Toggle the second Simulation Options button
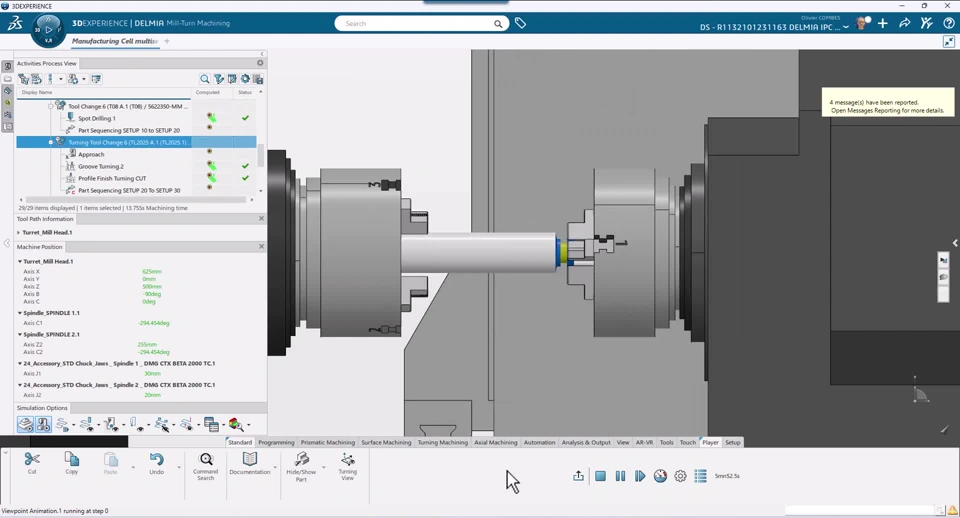The height and width of the screenshot is (518, 960). tap(43, 425)
